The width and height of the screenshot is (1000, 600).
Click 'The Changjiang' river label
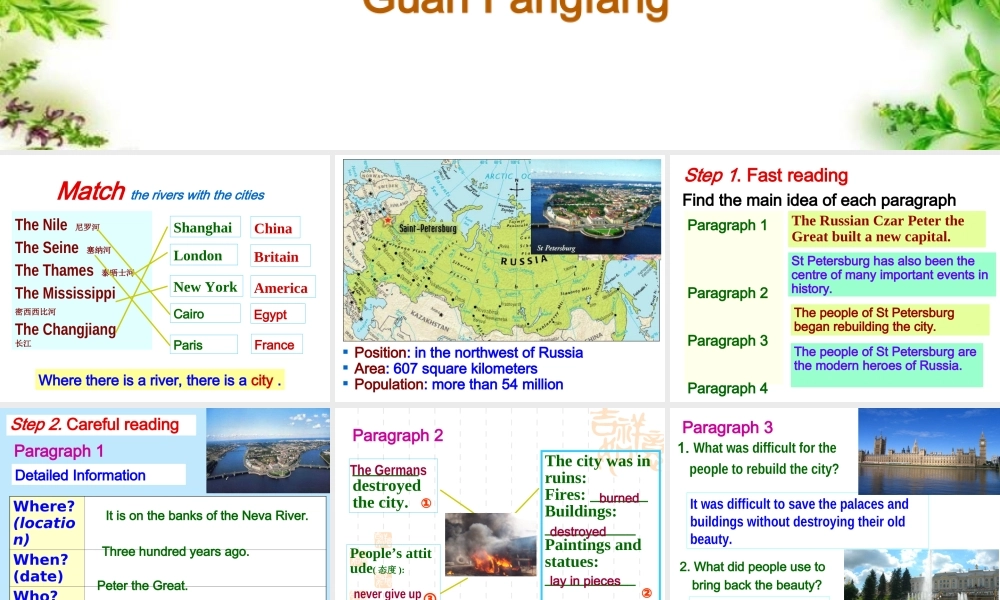point(65,330)
